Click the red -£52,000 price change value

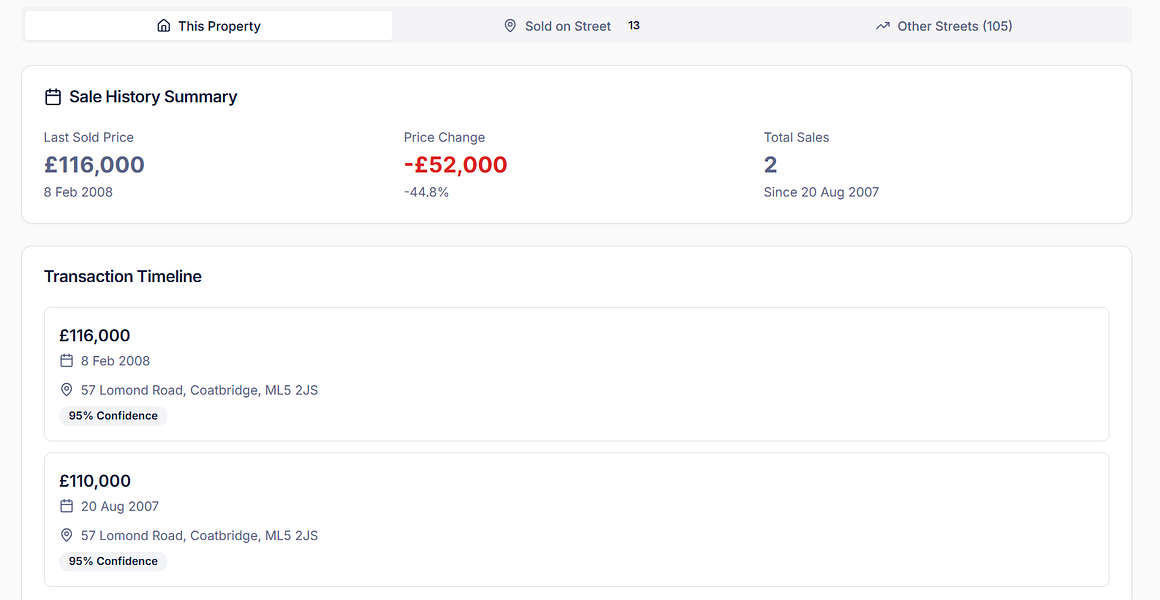coord(455,165)
